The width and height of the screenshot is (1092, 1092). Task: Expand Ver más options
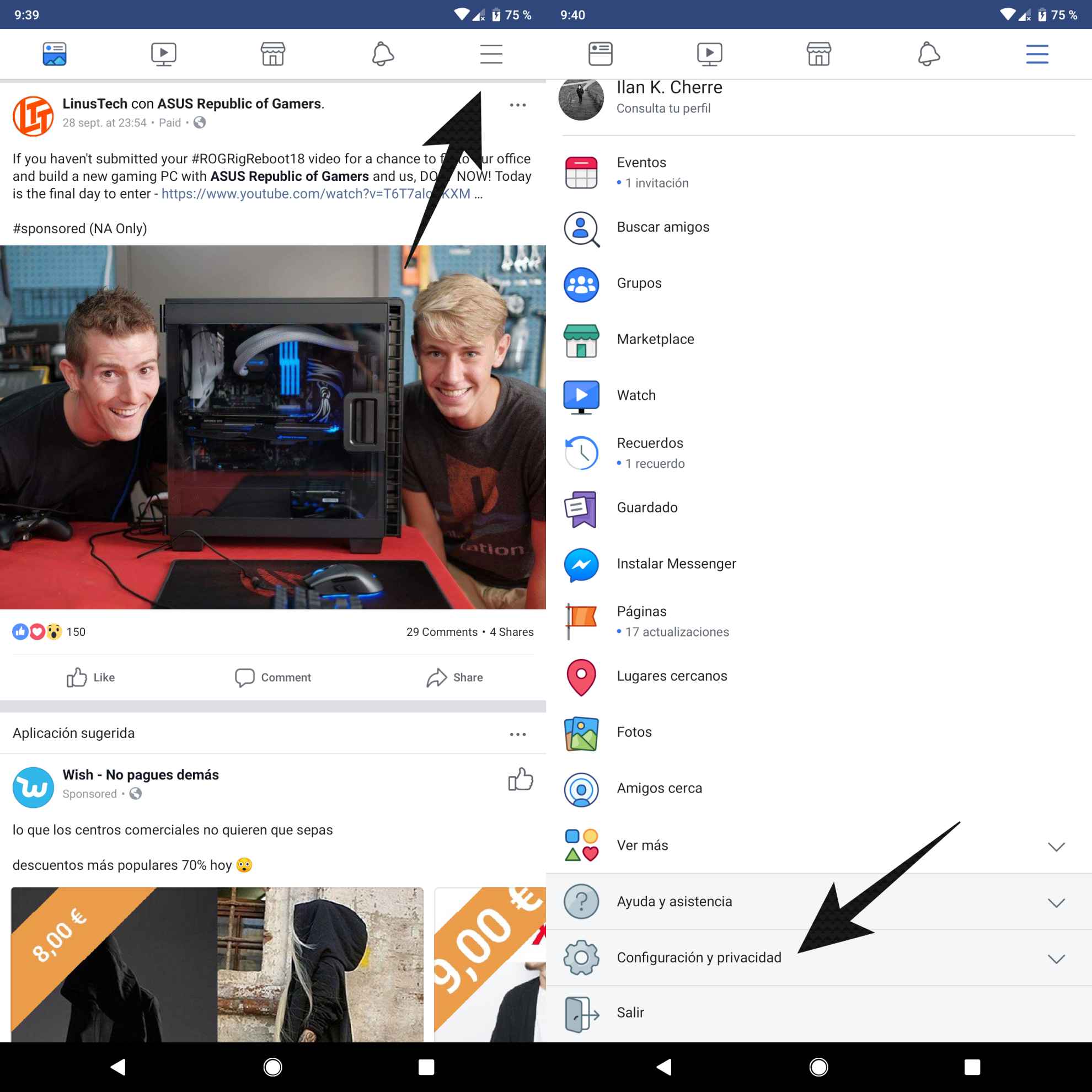pos(1057,844)
